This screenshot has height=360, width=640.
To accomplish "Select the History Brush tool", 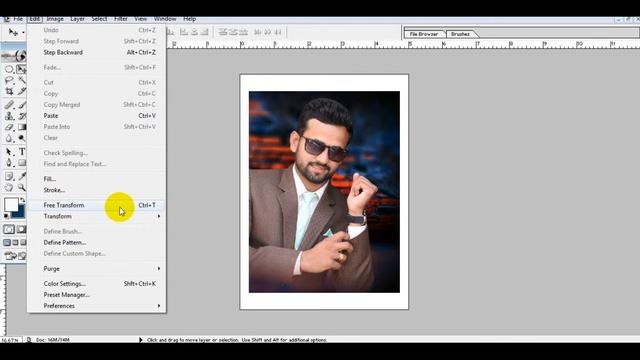I will pos(21,116).
